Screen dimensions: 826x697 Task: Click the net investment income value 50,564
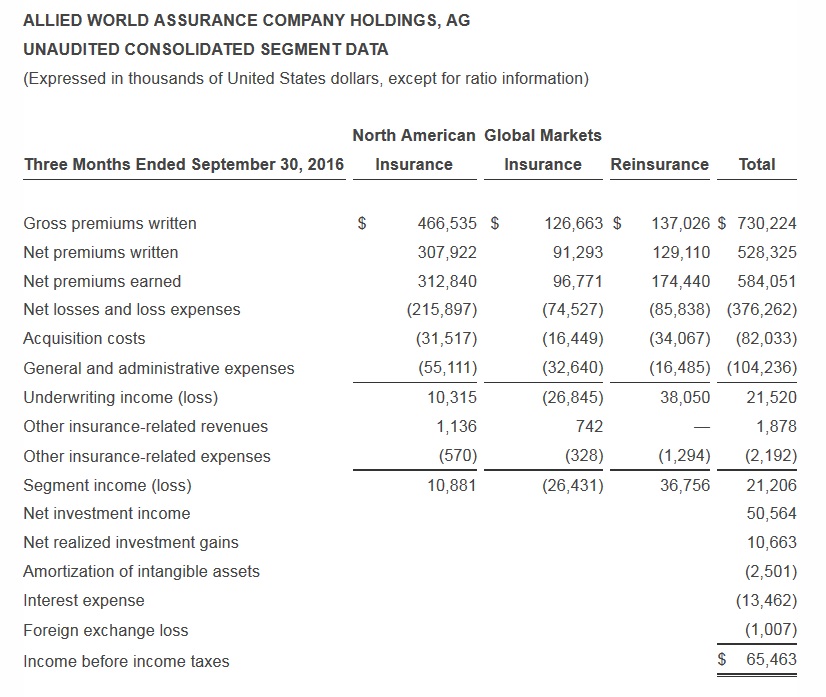coord(771,513)
